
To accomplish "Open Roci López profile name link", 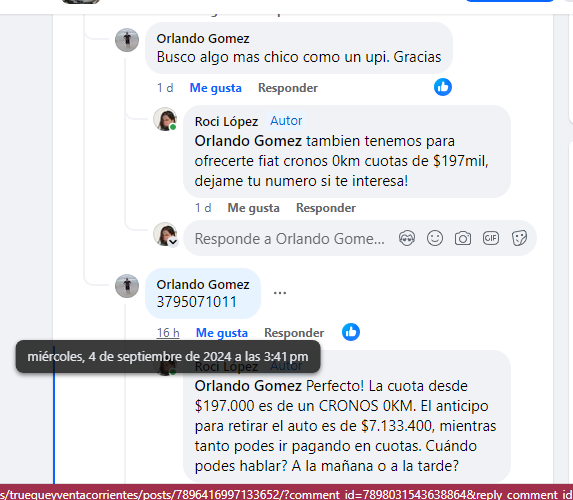I will 226,121.
